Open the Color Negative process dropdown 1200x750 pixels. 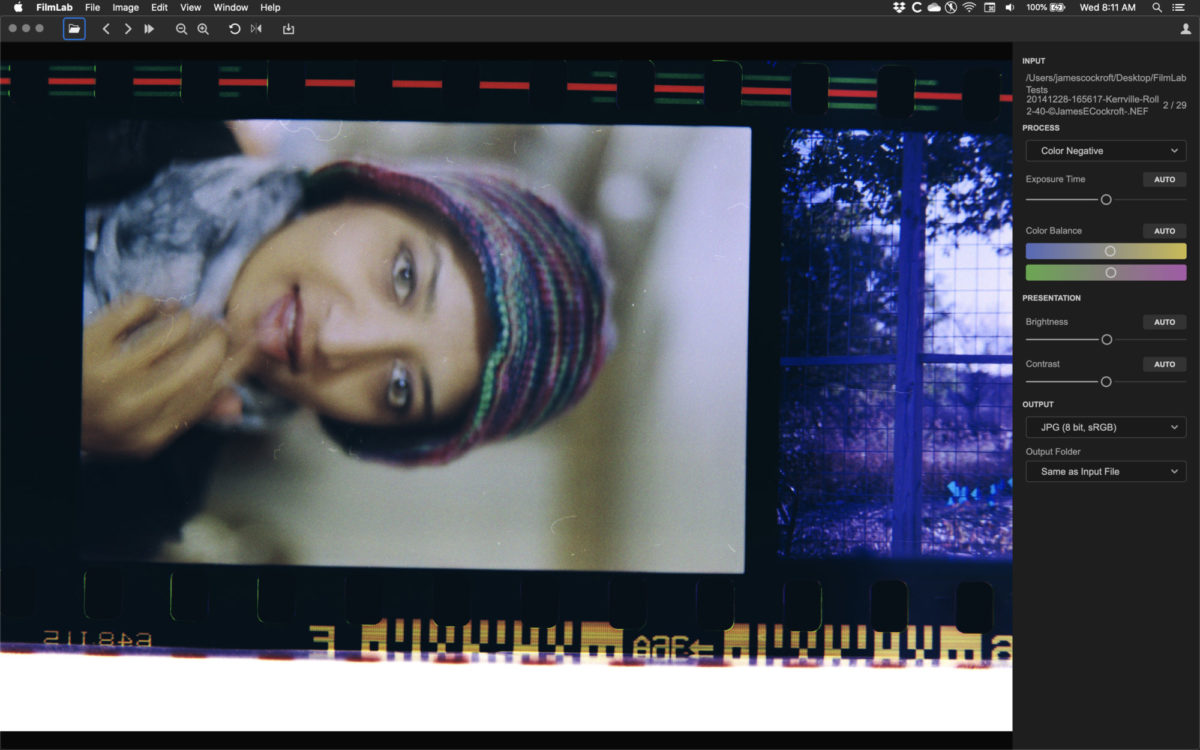1106,151
